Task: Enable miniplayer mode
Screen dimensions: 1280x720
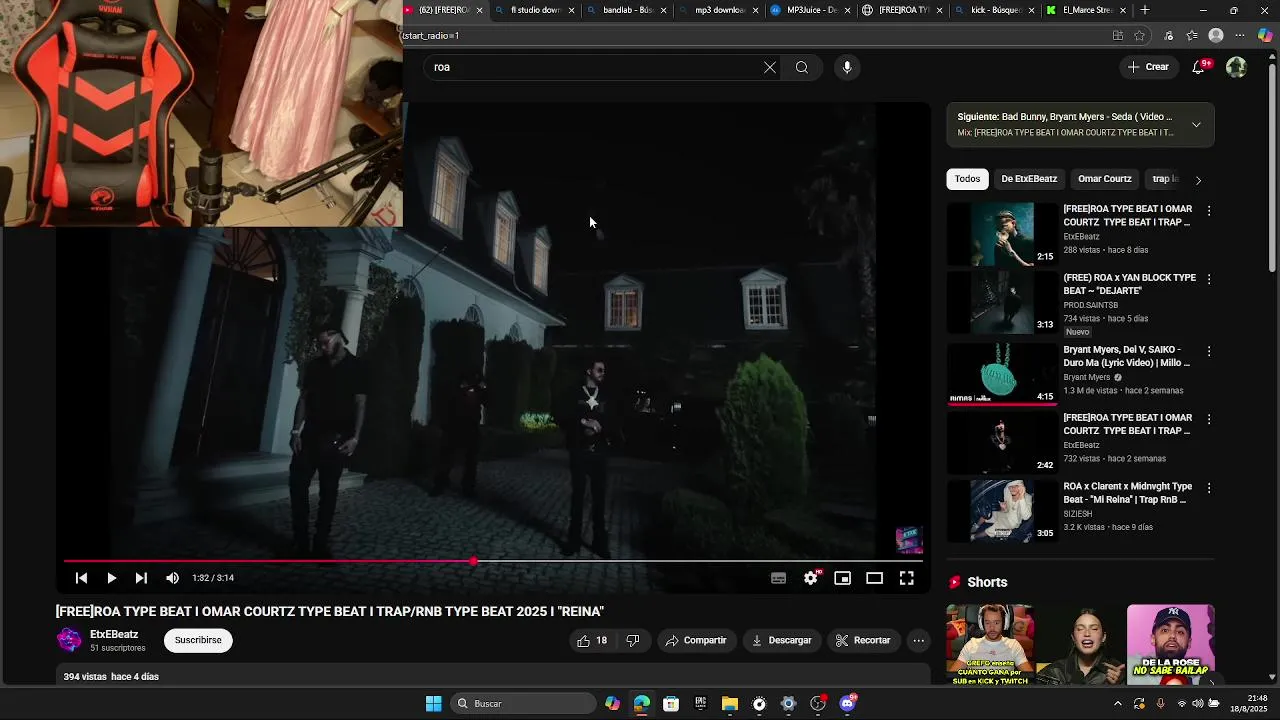Action: 843,578
